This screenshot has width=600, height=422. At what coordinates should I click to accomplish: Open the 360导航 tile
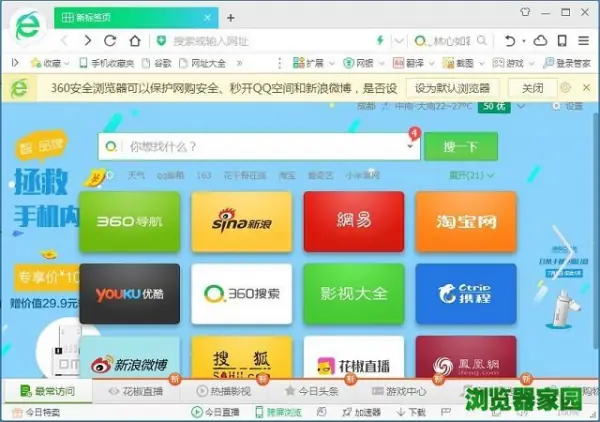tap(130, 222)
